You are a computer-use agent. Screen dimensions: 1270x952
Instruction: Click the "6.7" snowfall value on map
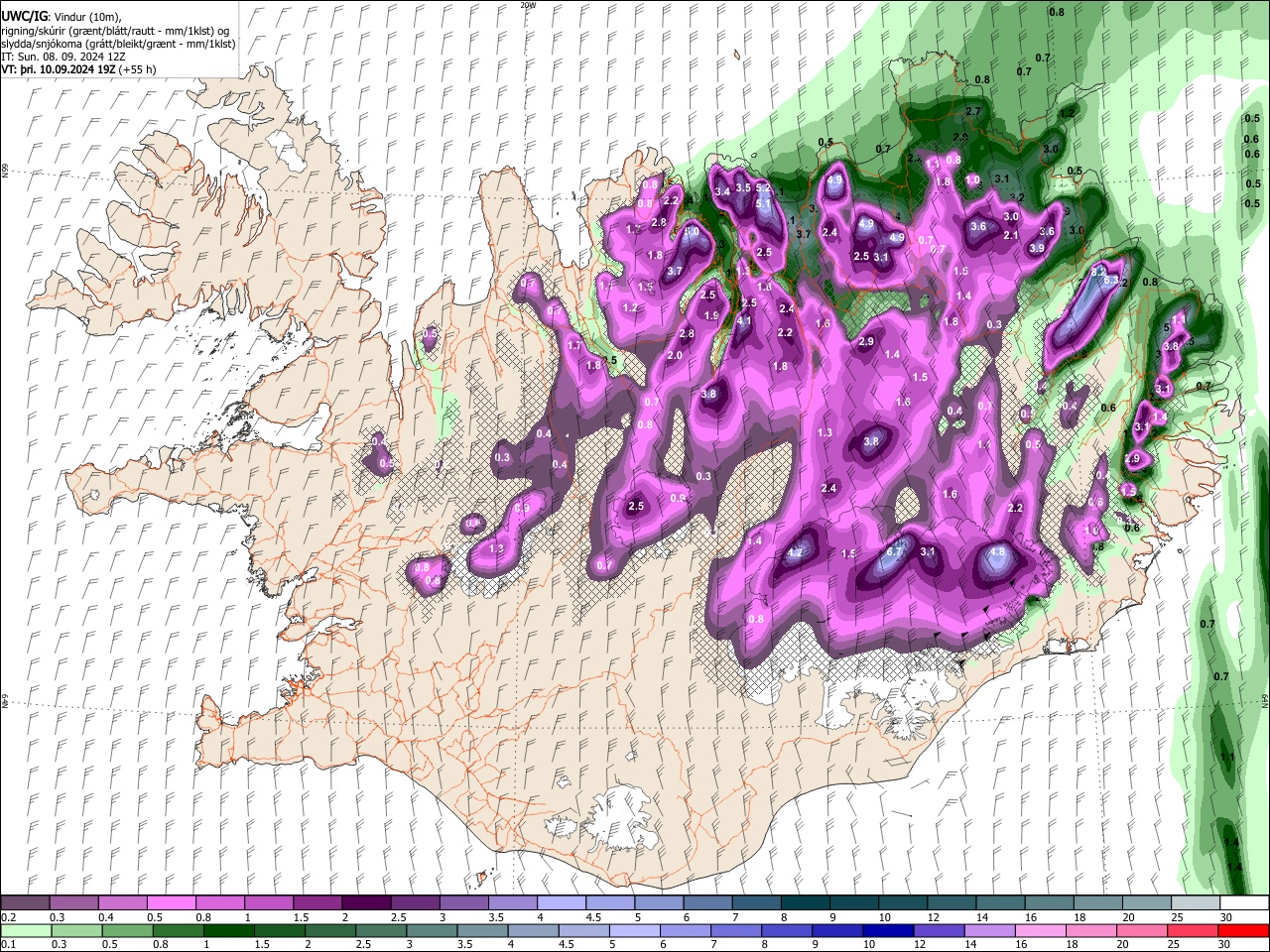click(894, 552)
